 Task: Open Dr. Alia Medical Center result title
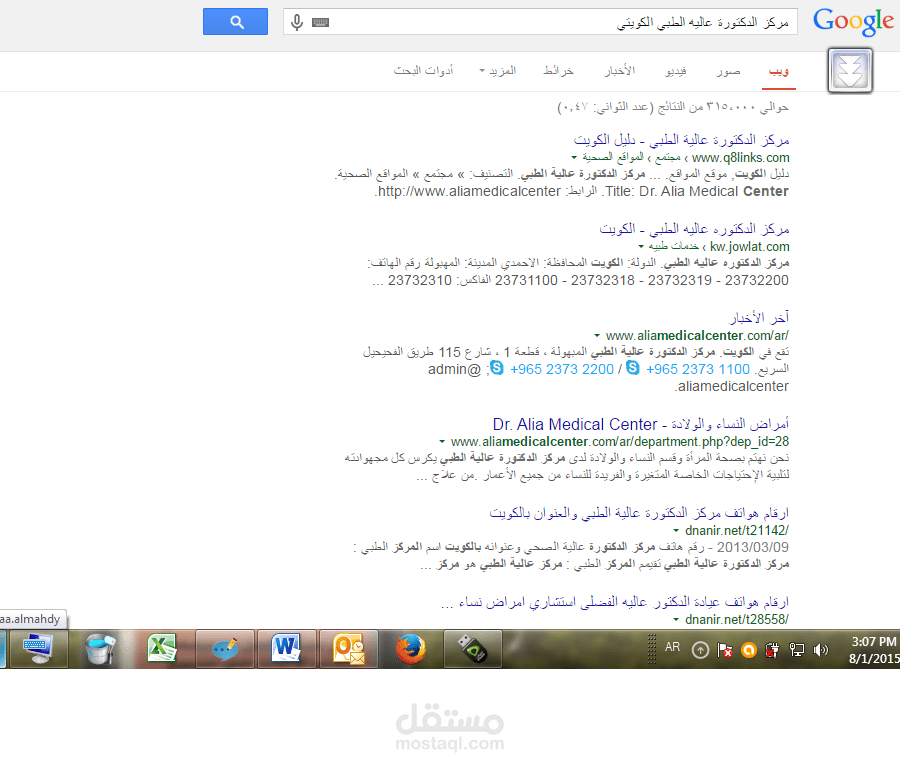coord(641,424)
